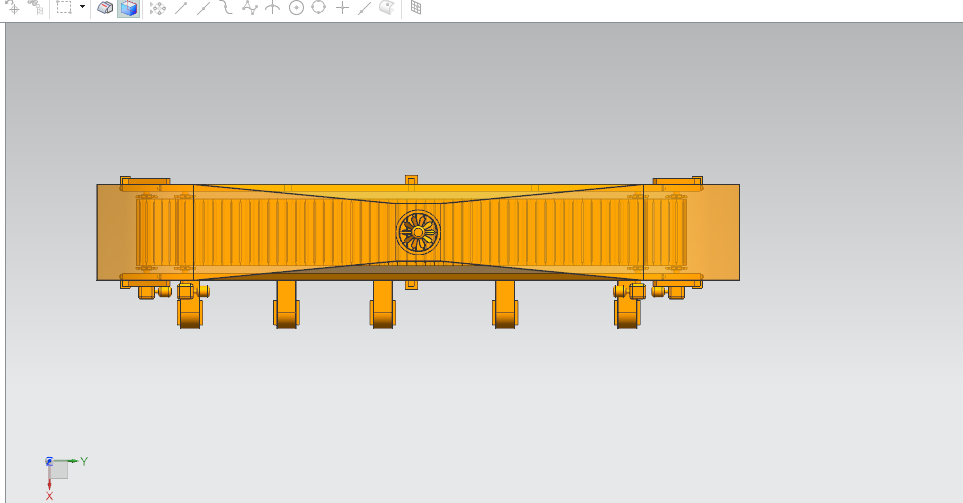
Task: Enable point on curve snap icon
Action: 365,8
